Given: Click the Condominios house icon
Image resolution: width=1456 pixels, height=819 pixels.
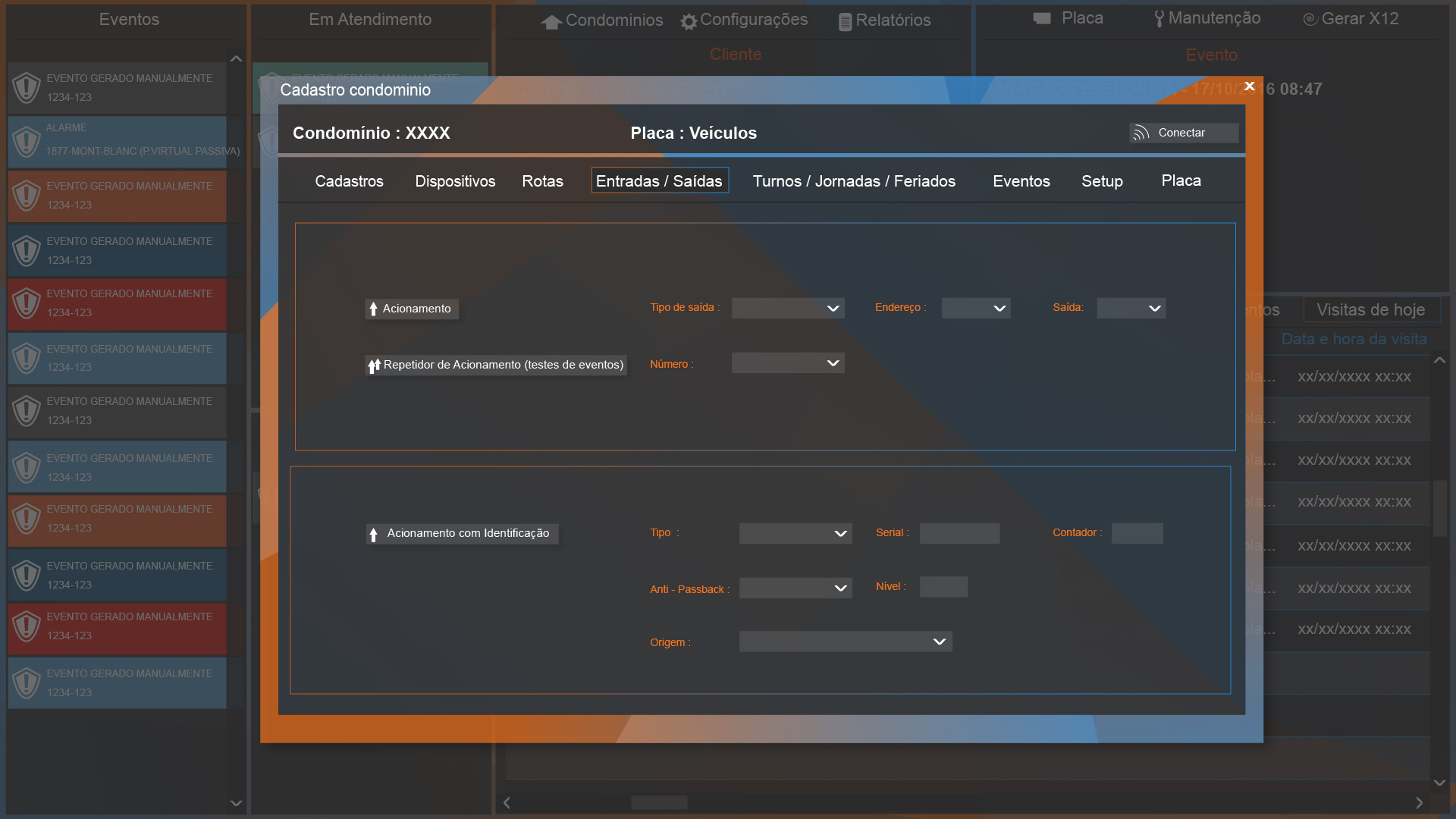Looking at the screenshot, I should [551, 22].
